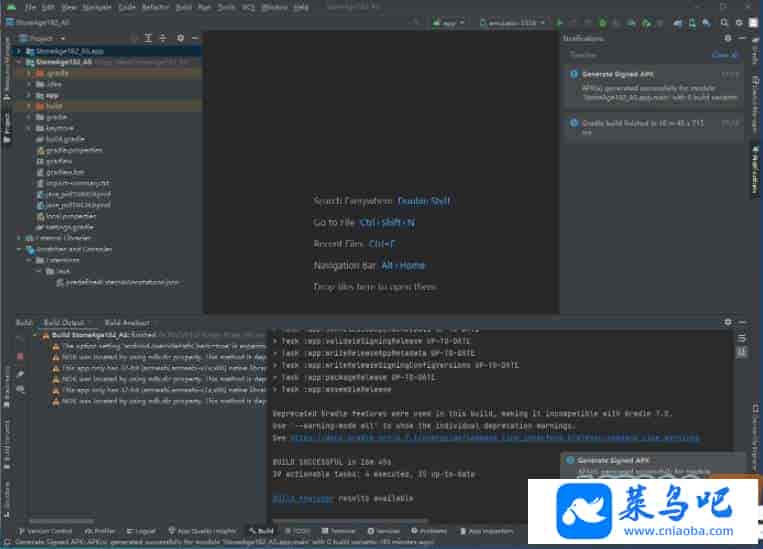Switch to the Build Analyzer tab
The width and height of the screenshot is (763, 549).
(x=127, y=323)
